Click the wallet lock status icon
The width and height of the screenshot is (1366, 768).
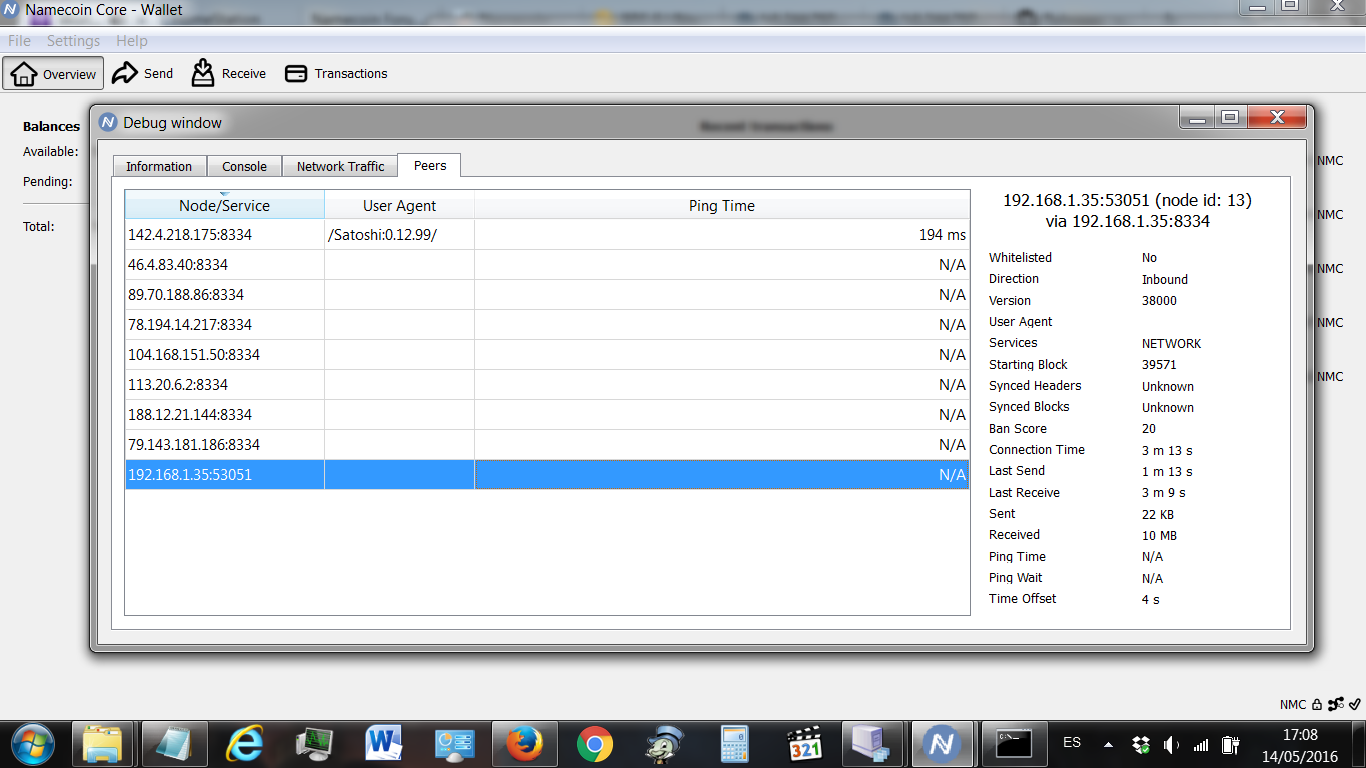[1317, 704]
